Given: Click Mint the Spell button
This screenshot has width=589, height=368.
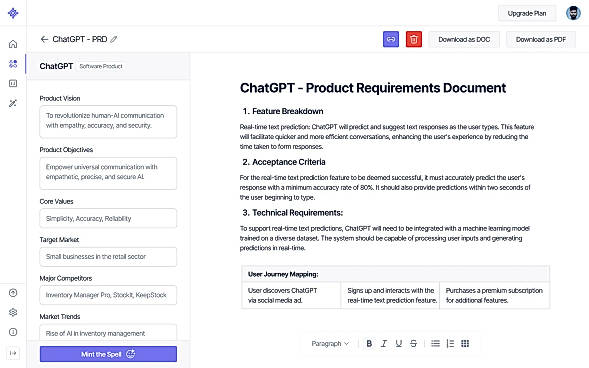Looking at the screenshot, I should [x=108, y=354].
